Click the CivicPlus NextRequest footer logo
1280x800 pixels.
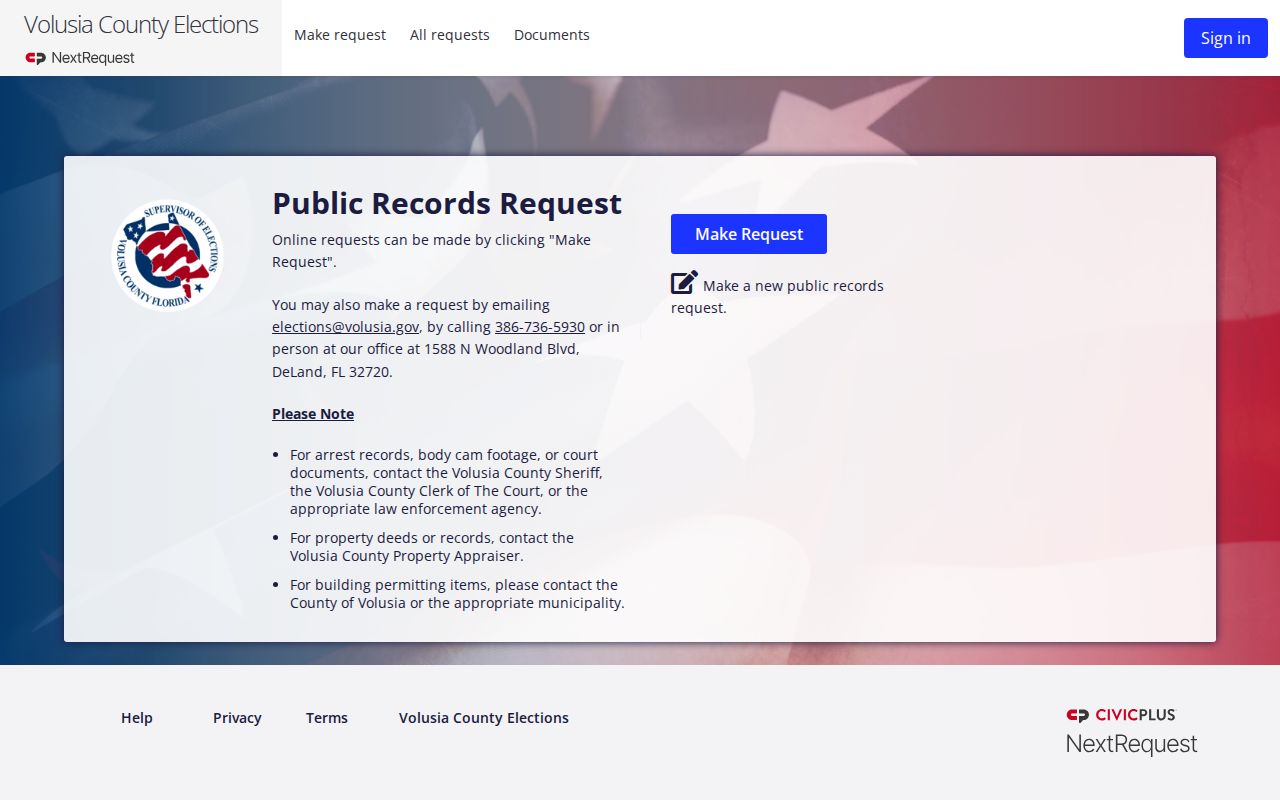click(x=1131, y=731)
